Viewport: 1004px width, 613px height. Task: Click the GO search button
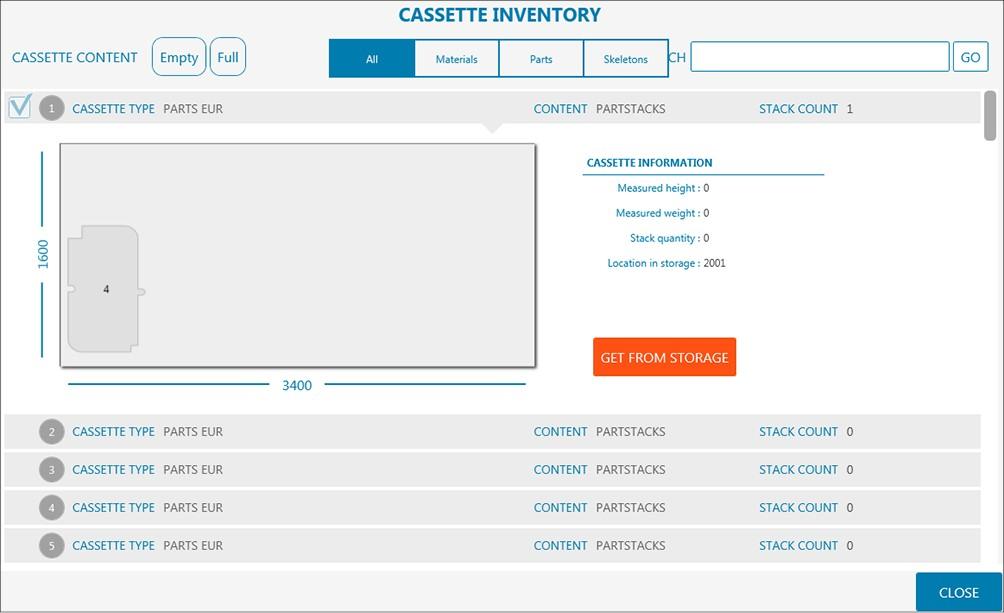click(970, 57)
